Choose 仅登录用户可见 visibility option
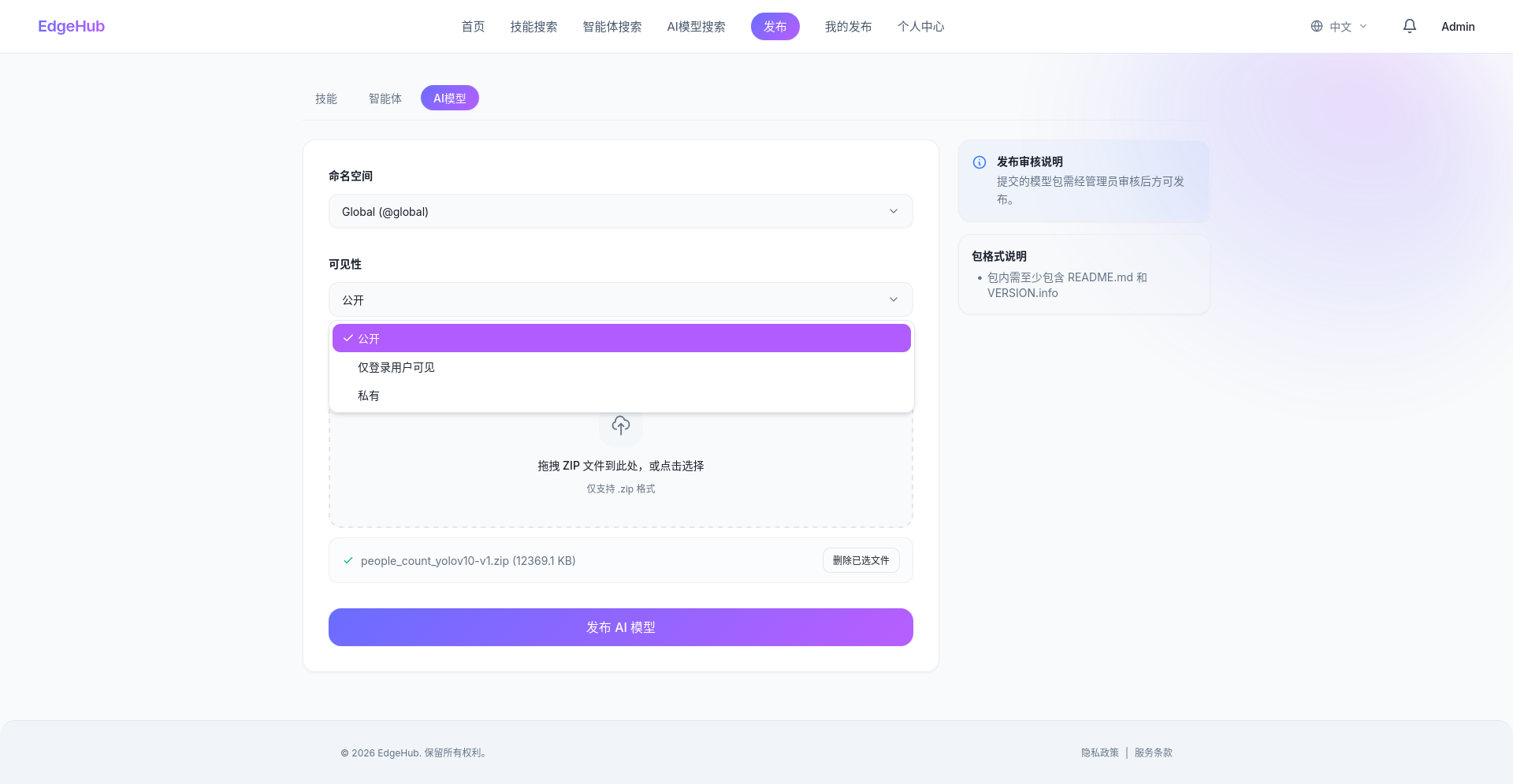This screenshot has height=784, width=1513. point(622,367)
